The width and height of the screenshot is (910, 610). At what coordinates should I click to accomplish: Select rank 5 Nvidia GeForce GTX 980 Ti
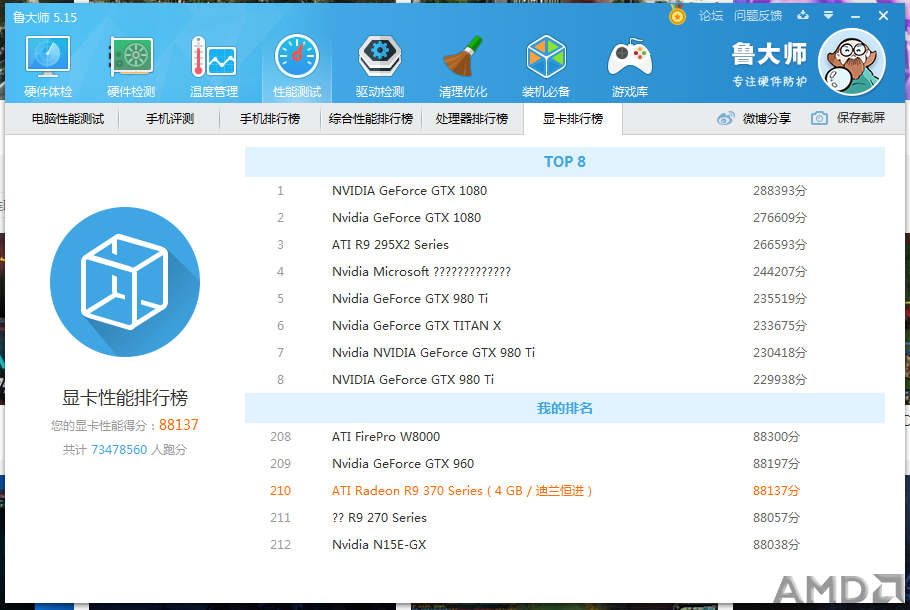tap(565, 298)
